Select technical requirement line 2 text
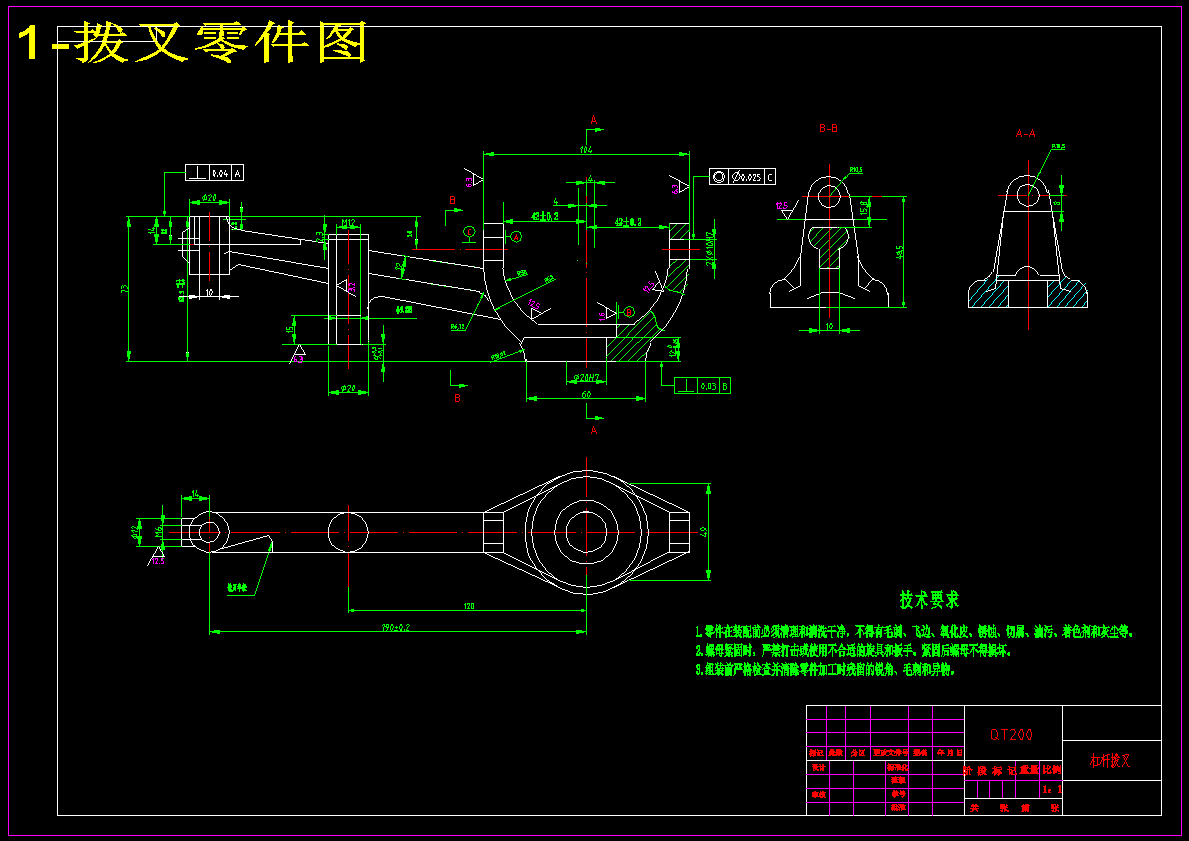Image resolution: width=1189 pixels, height=841 pixels. point(853,651)
